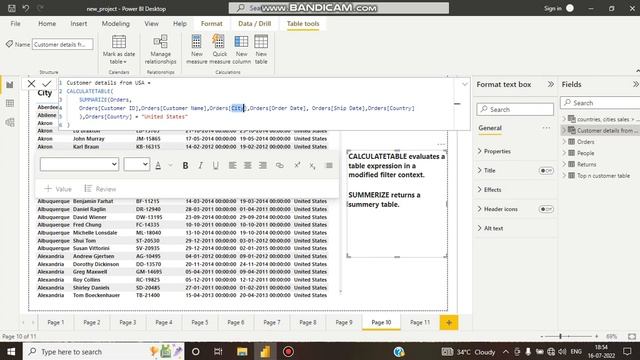Align text left in text box
This screenshot has width=640, height=360.
pyautogui.click(x=233, y=165)
